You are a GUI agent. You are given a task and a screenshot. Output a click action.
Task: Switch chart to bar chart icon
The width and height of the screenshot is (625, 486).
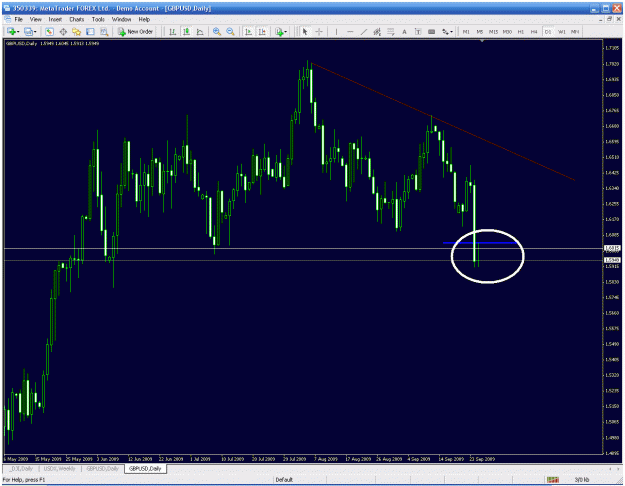point(173,31)
